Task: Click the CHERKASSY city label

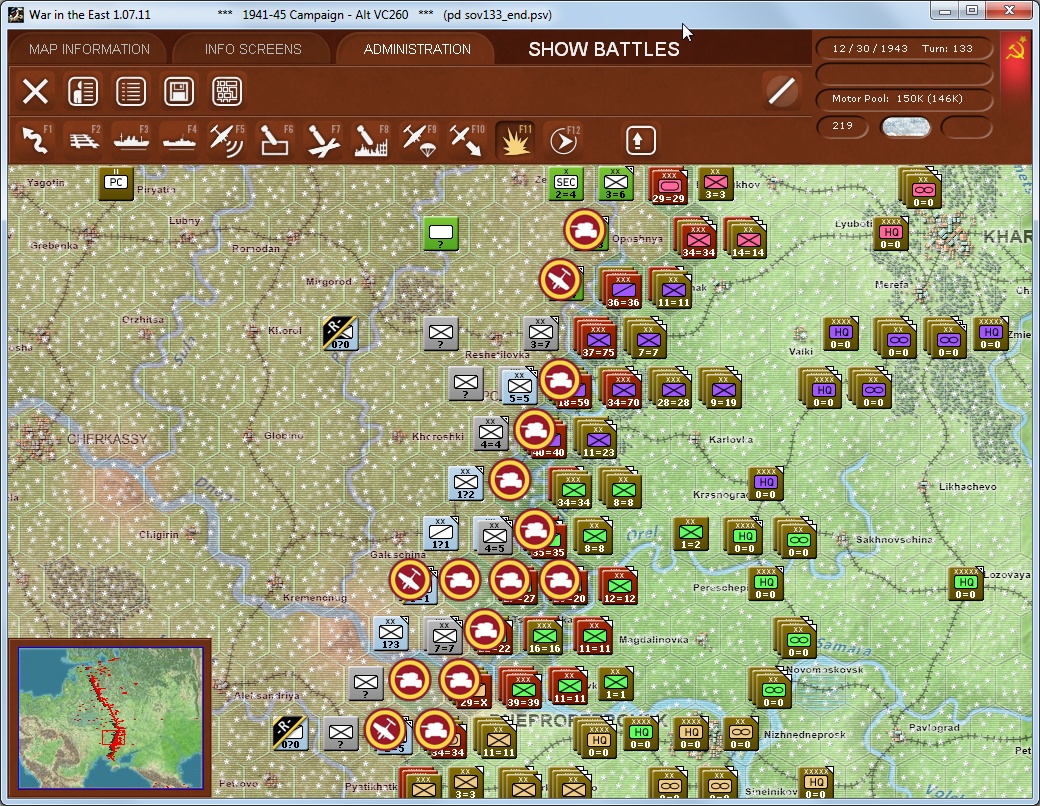Action: [107, 438]
